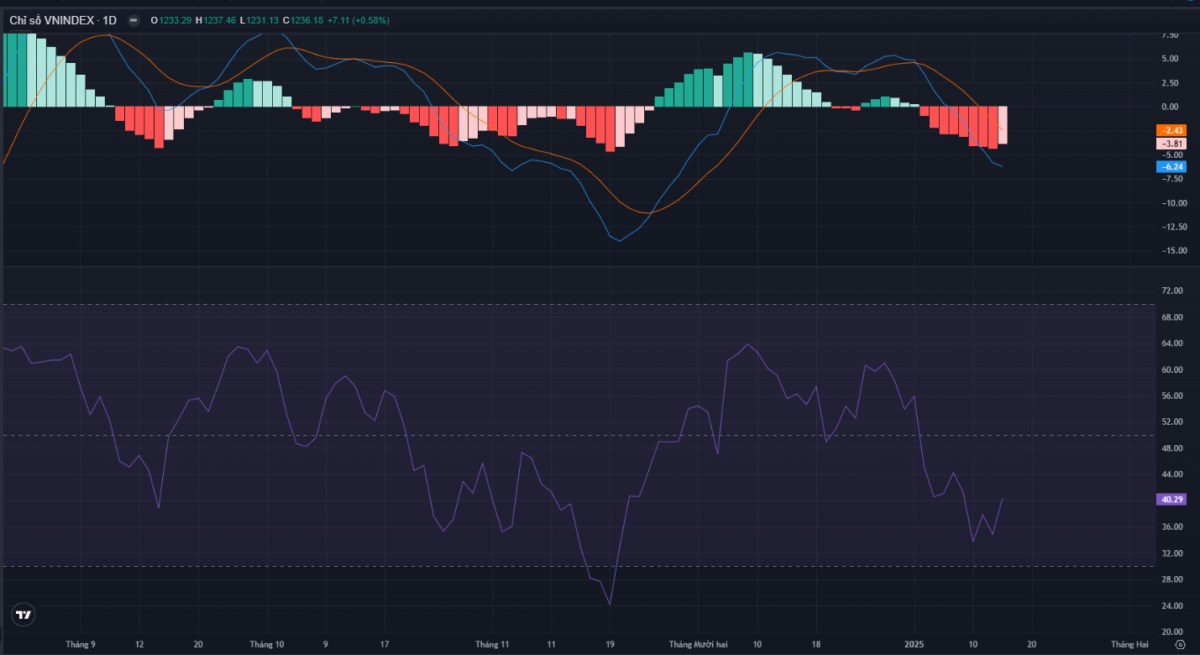Click the Tháng Hai time axis label
Viewport: 1200px width, 655px height.
pyautogui.click(x=1128, y=645)
